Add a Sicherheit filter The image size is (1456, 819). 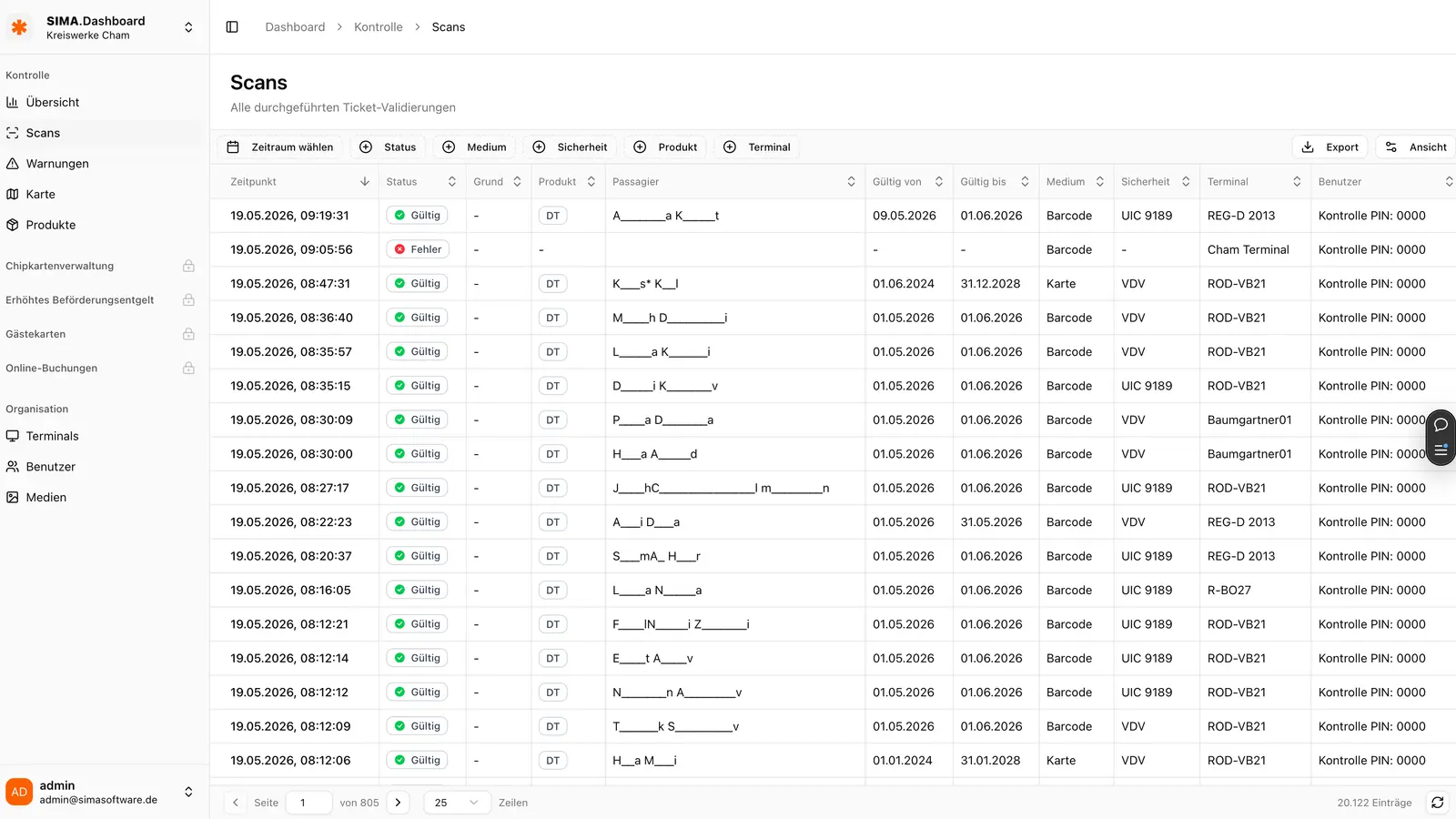570,147
